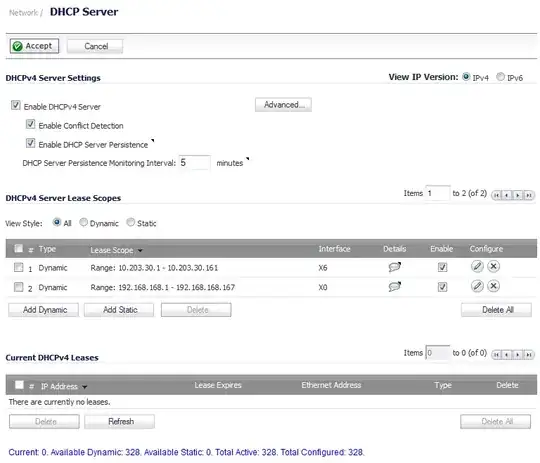The height and width of the screenshot is (463, 540).
Task: Focus the Persistence Monitoring Interval field
Action: 195,163
